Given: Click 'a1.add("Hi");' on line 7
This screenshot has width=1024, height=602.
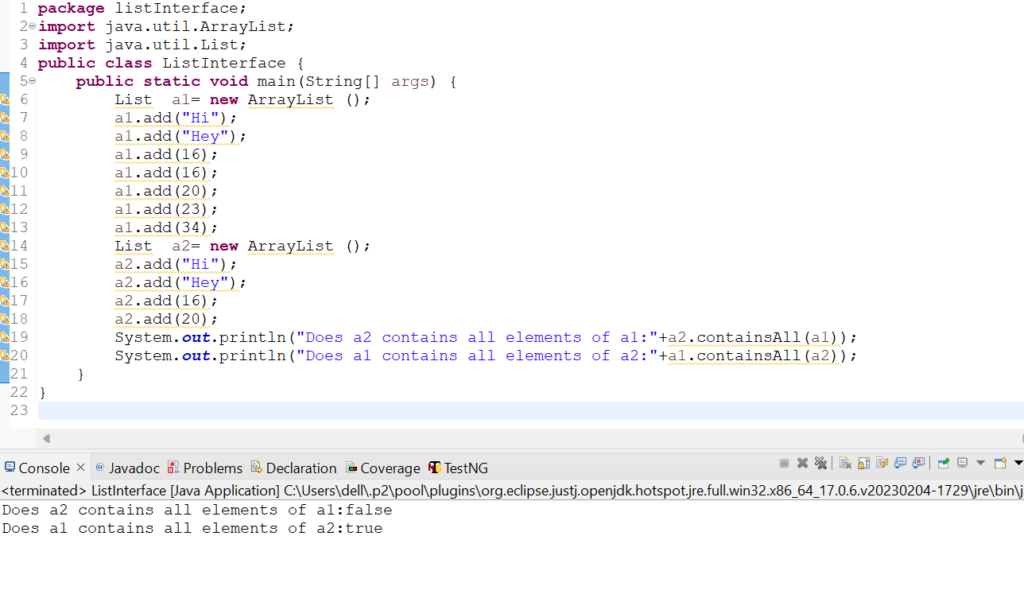Looking at the screenshot, I should point(176,118).
